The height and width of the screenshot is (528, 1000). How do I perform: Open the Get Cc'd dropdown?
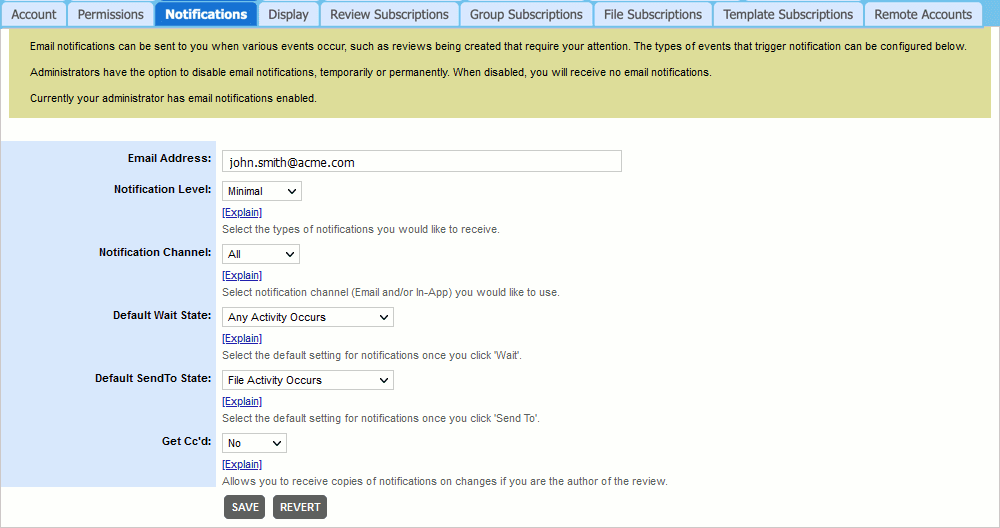click(254, 443)
